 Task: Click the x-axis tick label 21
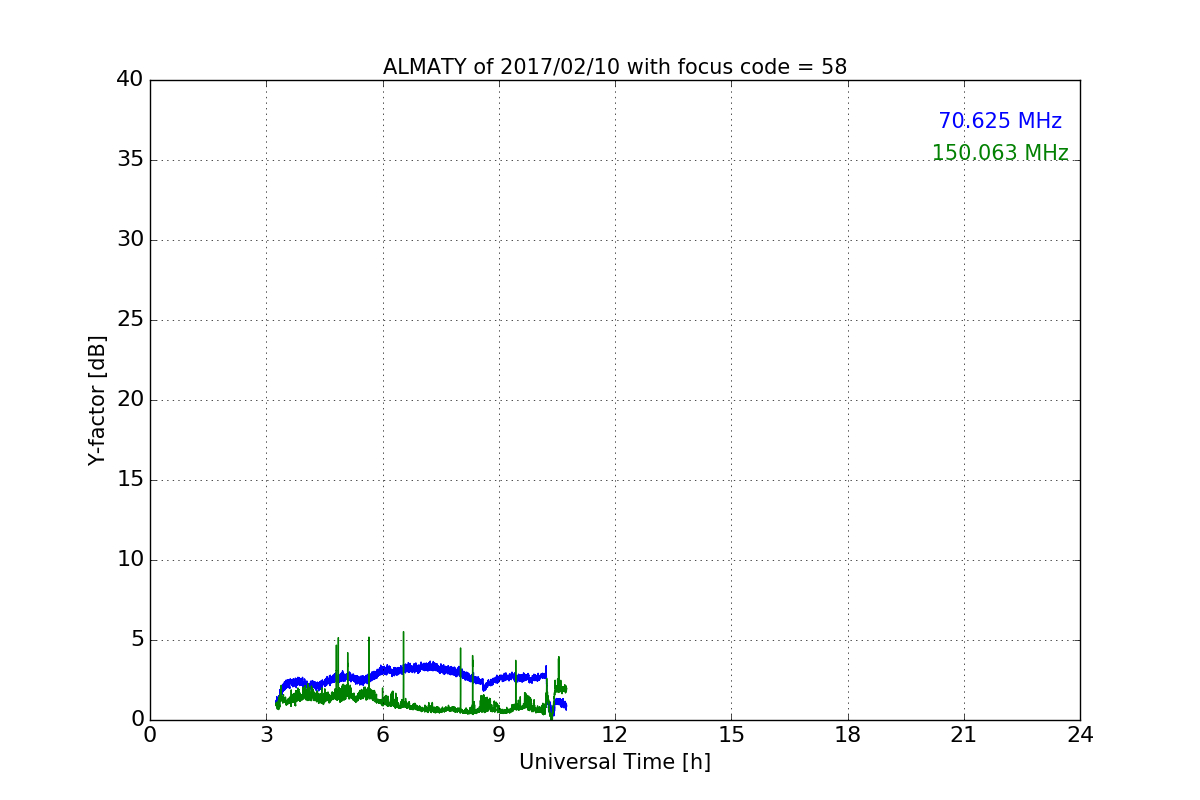point(964,735)
